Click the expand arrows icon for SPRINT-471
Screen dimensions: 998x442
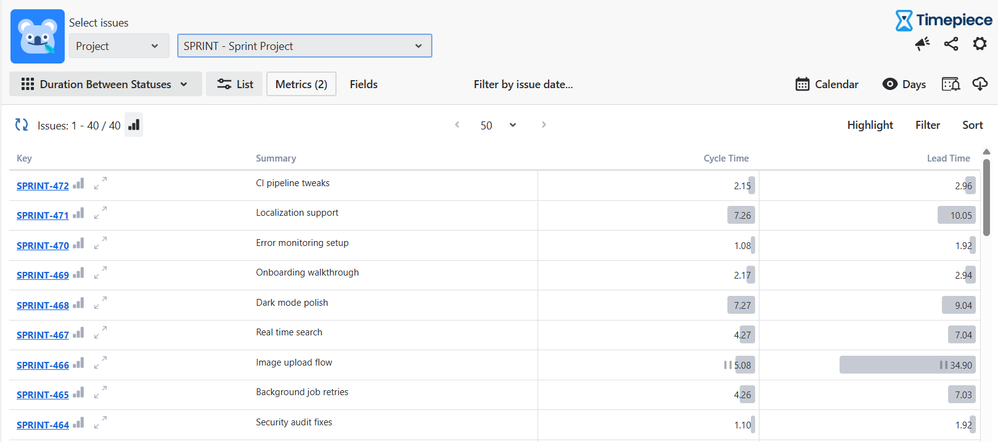(100, 213)
